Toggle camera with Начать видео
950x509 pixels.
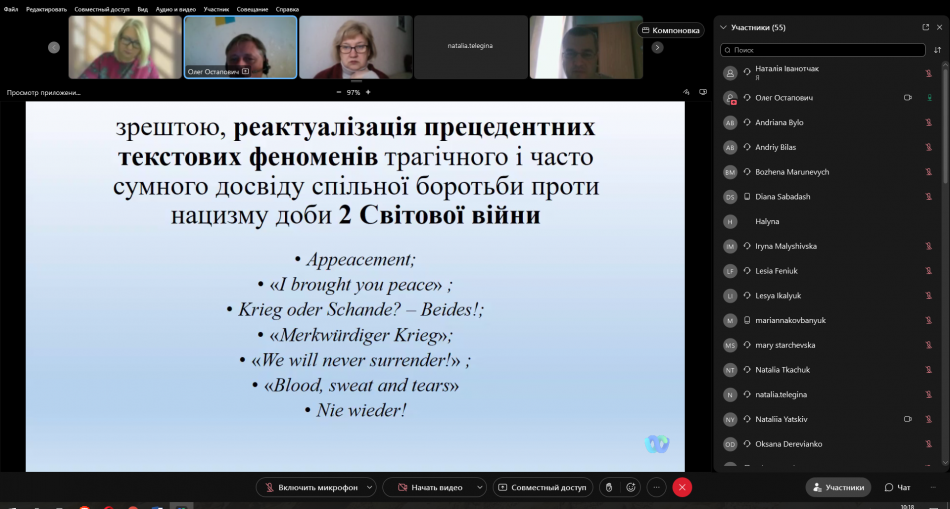(429, 487)
